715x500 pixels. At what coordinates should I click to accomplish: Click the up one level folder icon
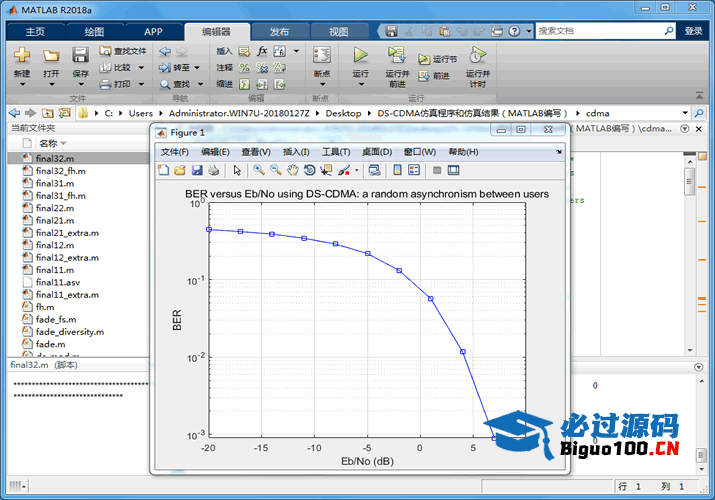click(x=47, y=113)
